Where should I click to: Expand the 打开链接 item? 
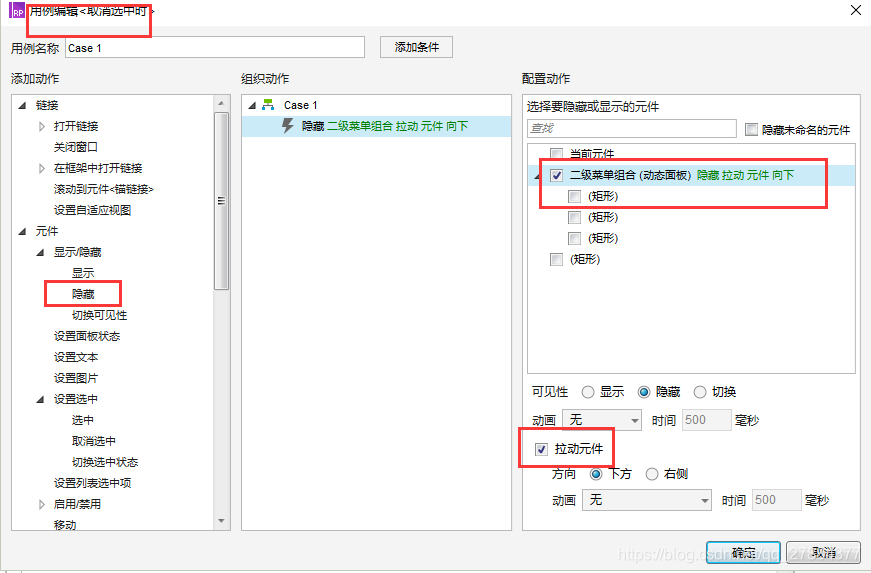[x=42, y=127]
